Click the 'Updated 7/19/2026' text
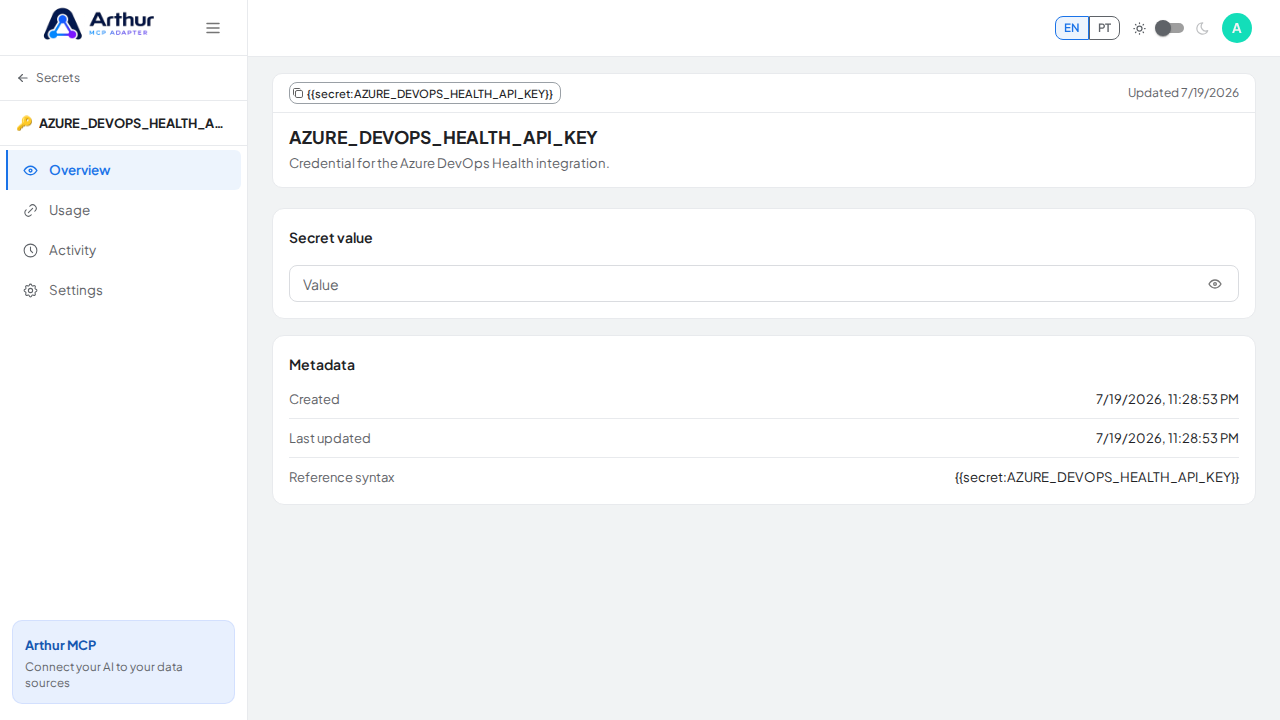The width and height of the screenshot is (1280, 720). coord(1183,93)
